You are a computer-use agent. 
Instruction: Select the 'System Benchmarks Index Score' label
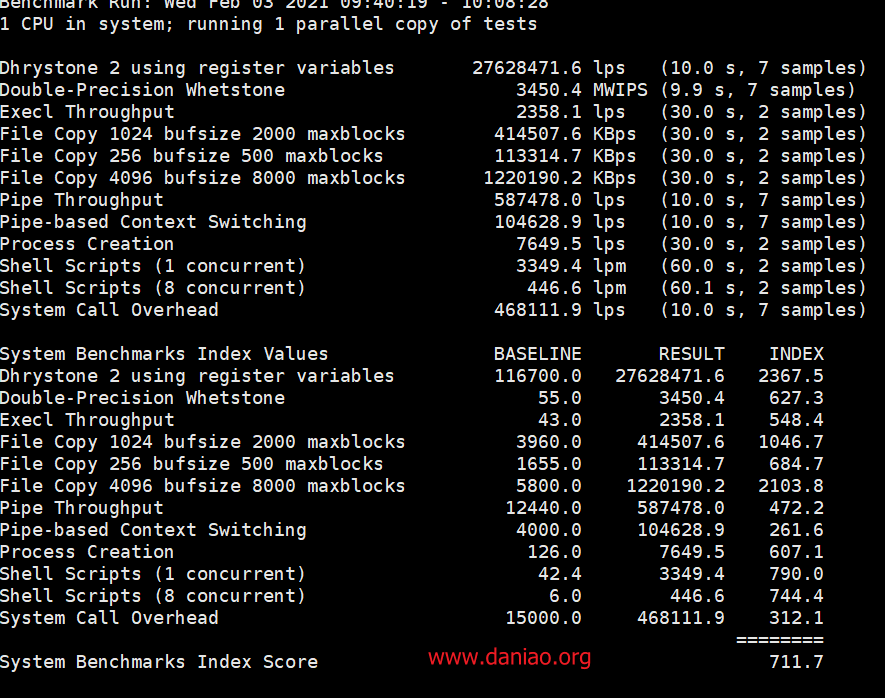tap(159, 661)
